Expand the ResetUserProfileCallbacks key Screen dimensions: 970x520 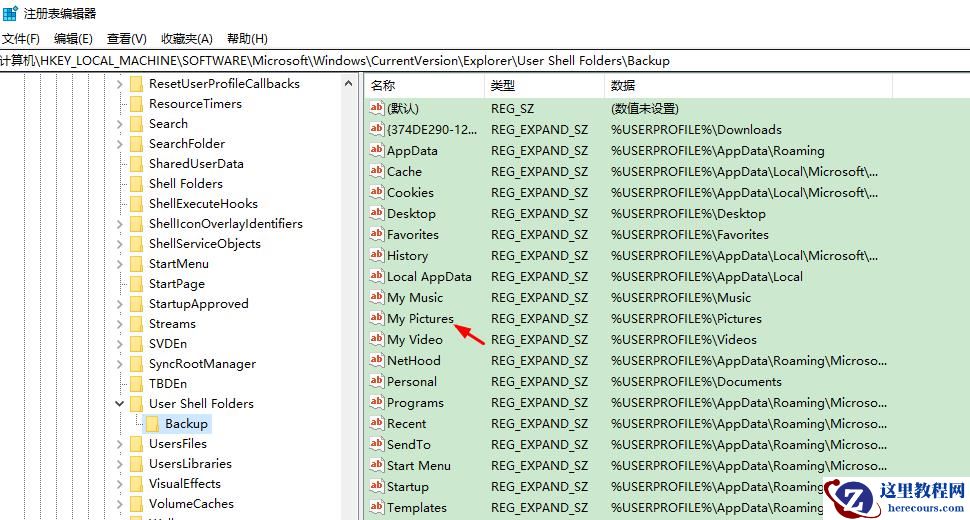119,84
